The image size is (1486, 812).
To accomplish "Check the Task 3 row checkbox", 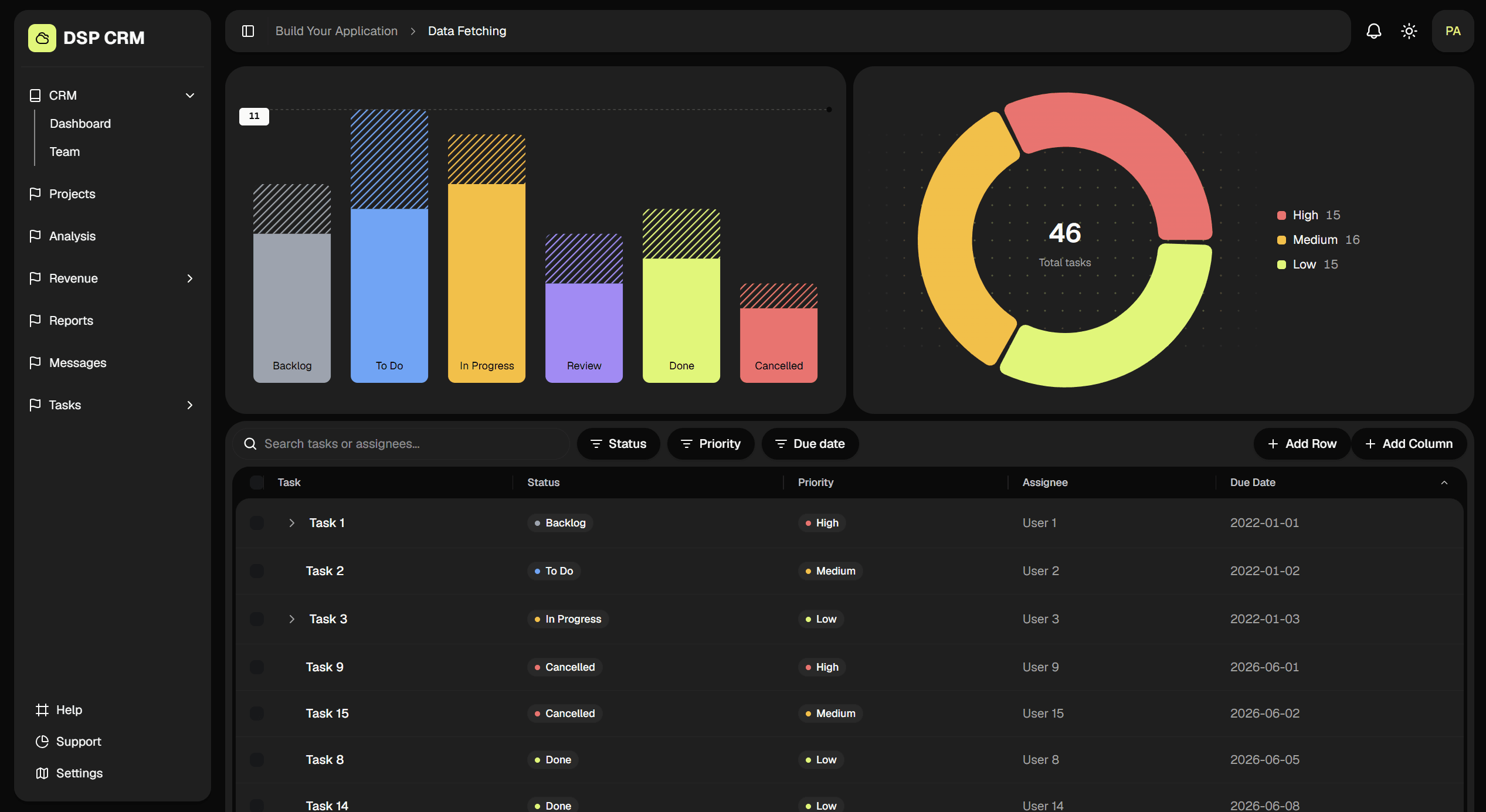I will (257, 619).
